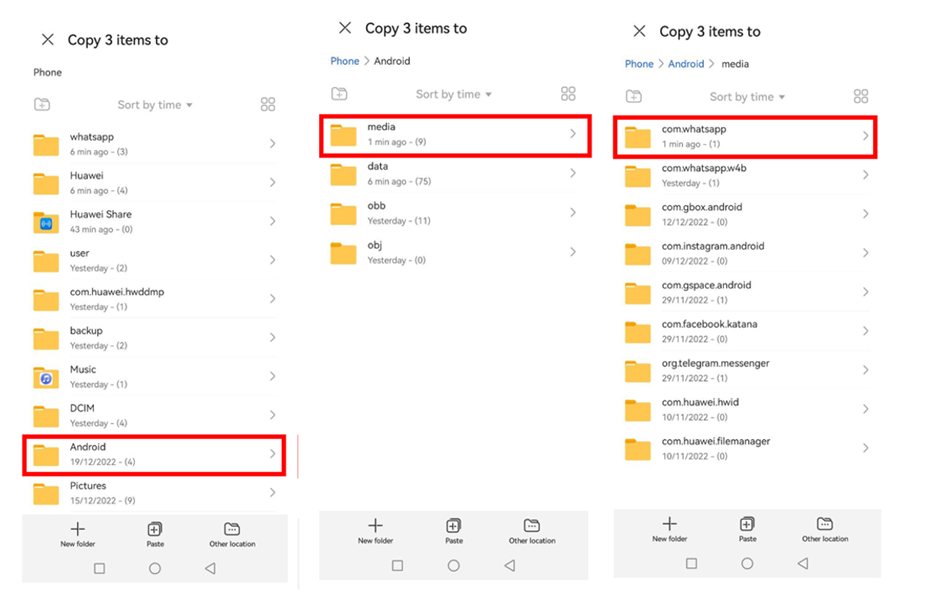Open the com.instagram.android folder
This screenshot has height=605, width=940.
(x=748, y=253)
